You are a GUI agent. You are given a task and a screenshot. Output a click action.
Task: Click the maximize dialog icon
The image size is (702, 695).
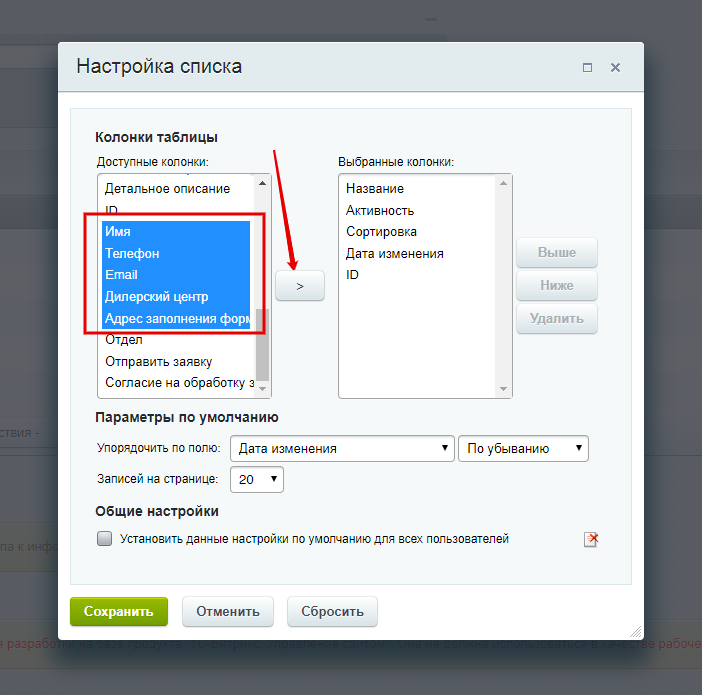[x=587, y=68]
